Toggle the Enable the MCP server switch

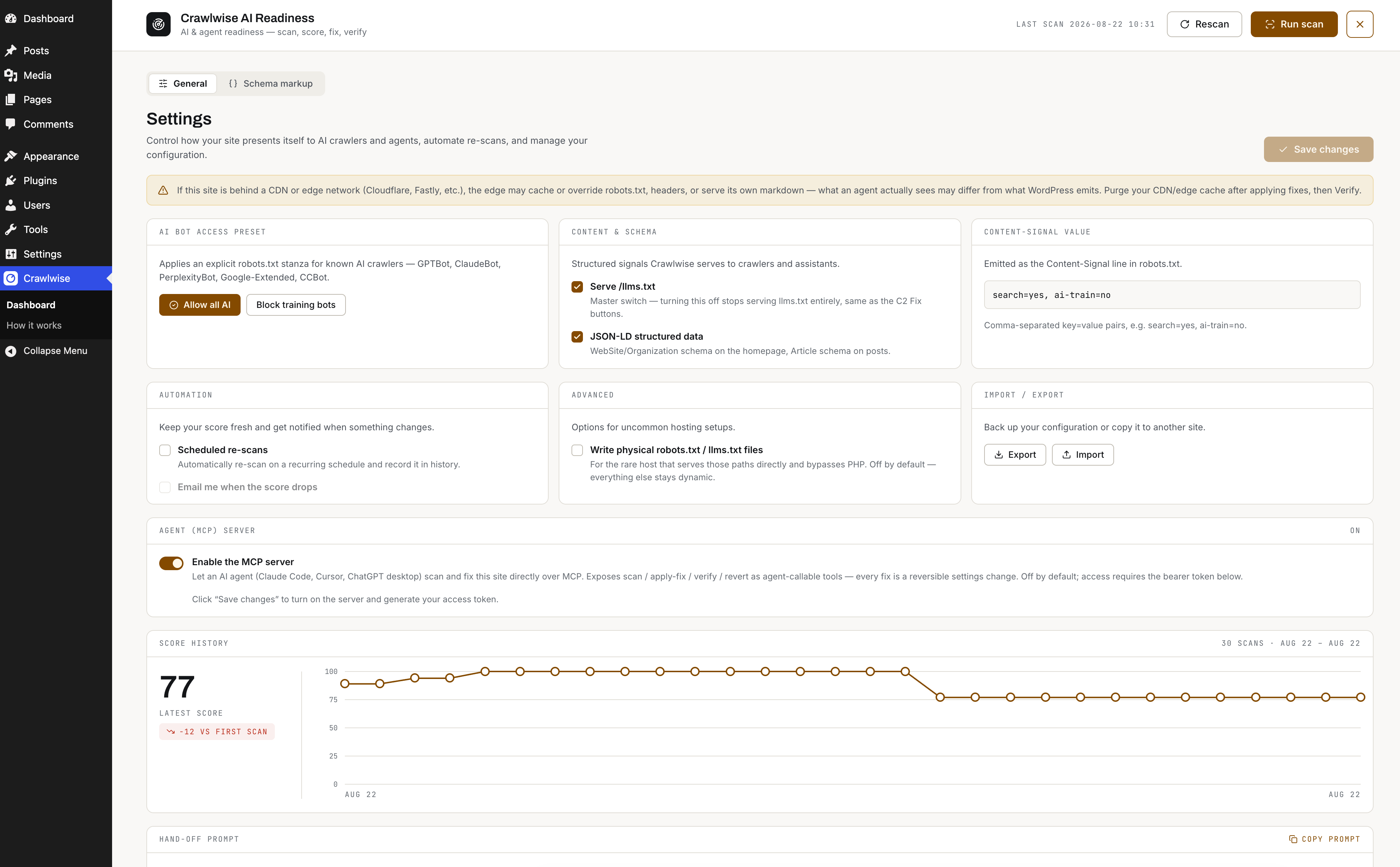tap(171, 563)
